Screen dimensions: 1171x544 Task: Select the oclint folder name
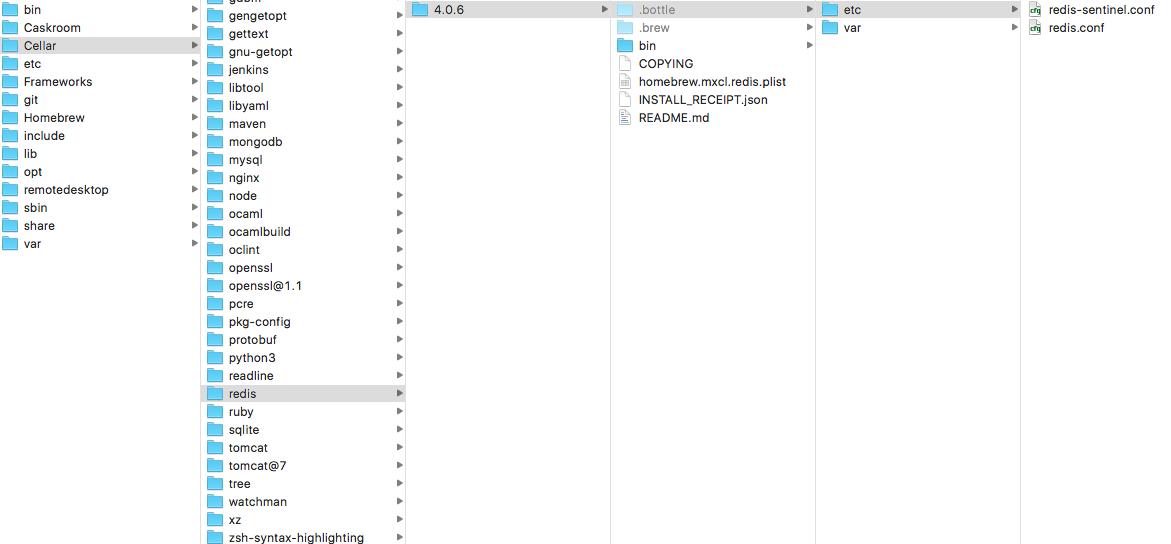[244, 250]
